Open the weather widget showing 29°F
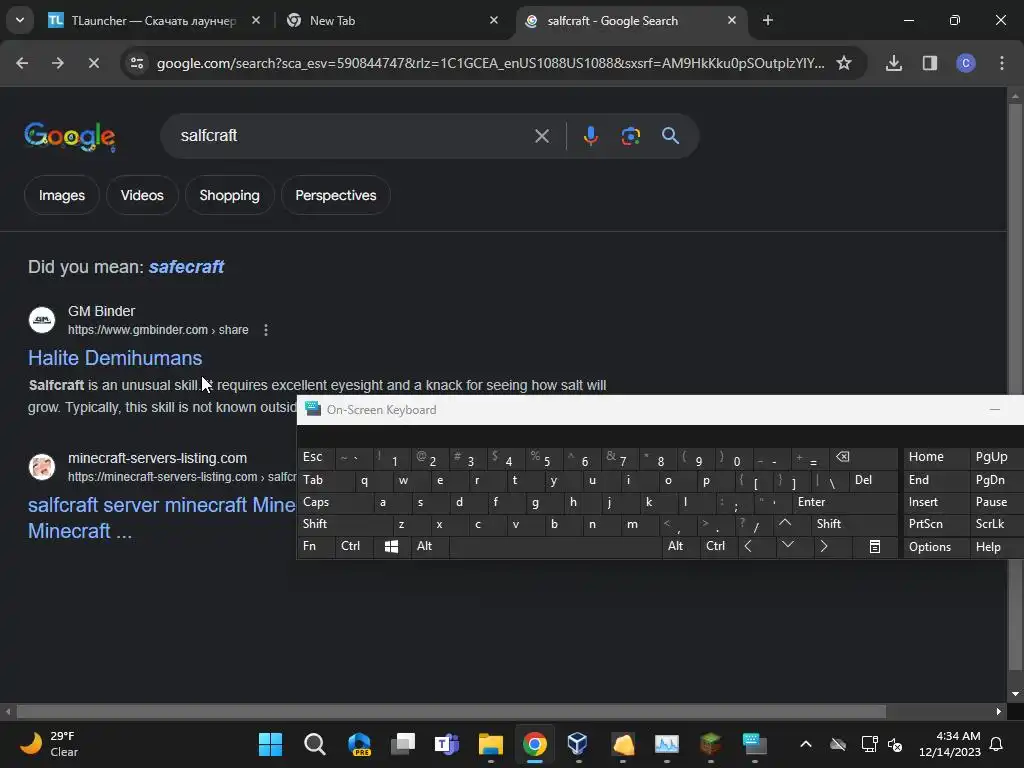 [x=49, y=744]
